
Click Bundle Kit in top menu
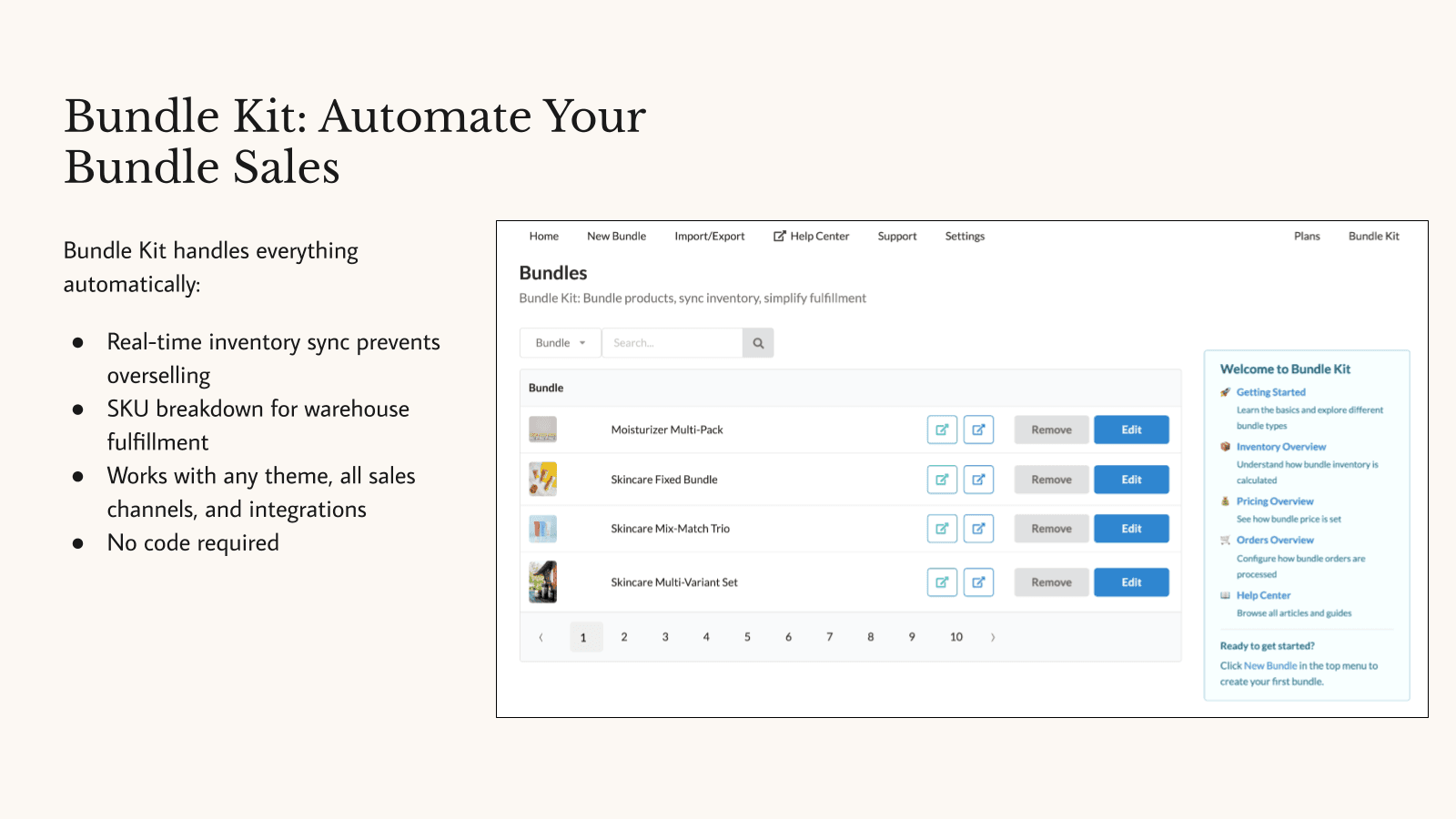pos(1374,237)
